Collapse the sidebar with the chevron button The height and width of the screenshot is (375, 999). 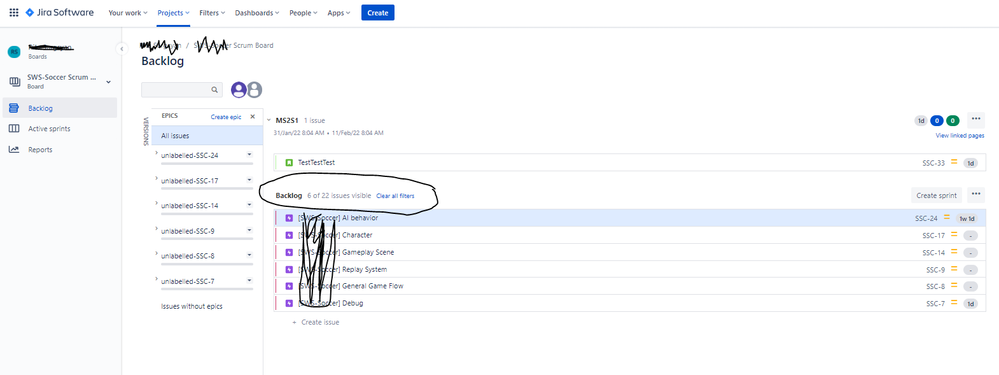tap(121, 49)
